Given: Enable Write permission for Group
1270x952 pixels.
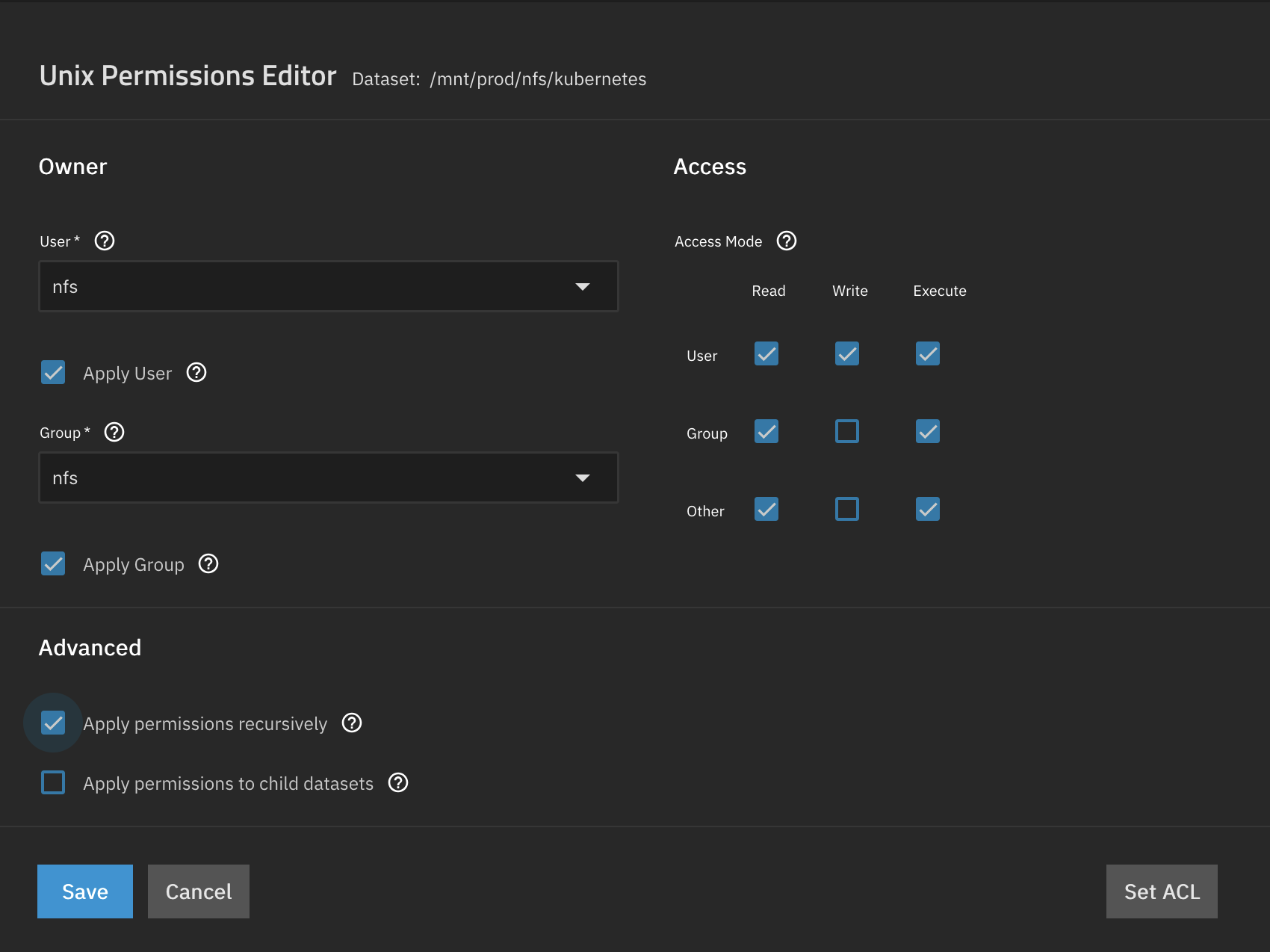Looking at the screenshot, I should point(846,431).
